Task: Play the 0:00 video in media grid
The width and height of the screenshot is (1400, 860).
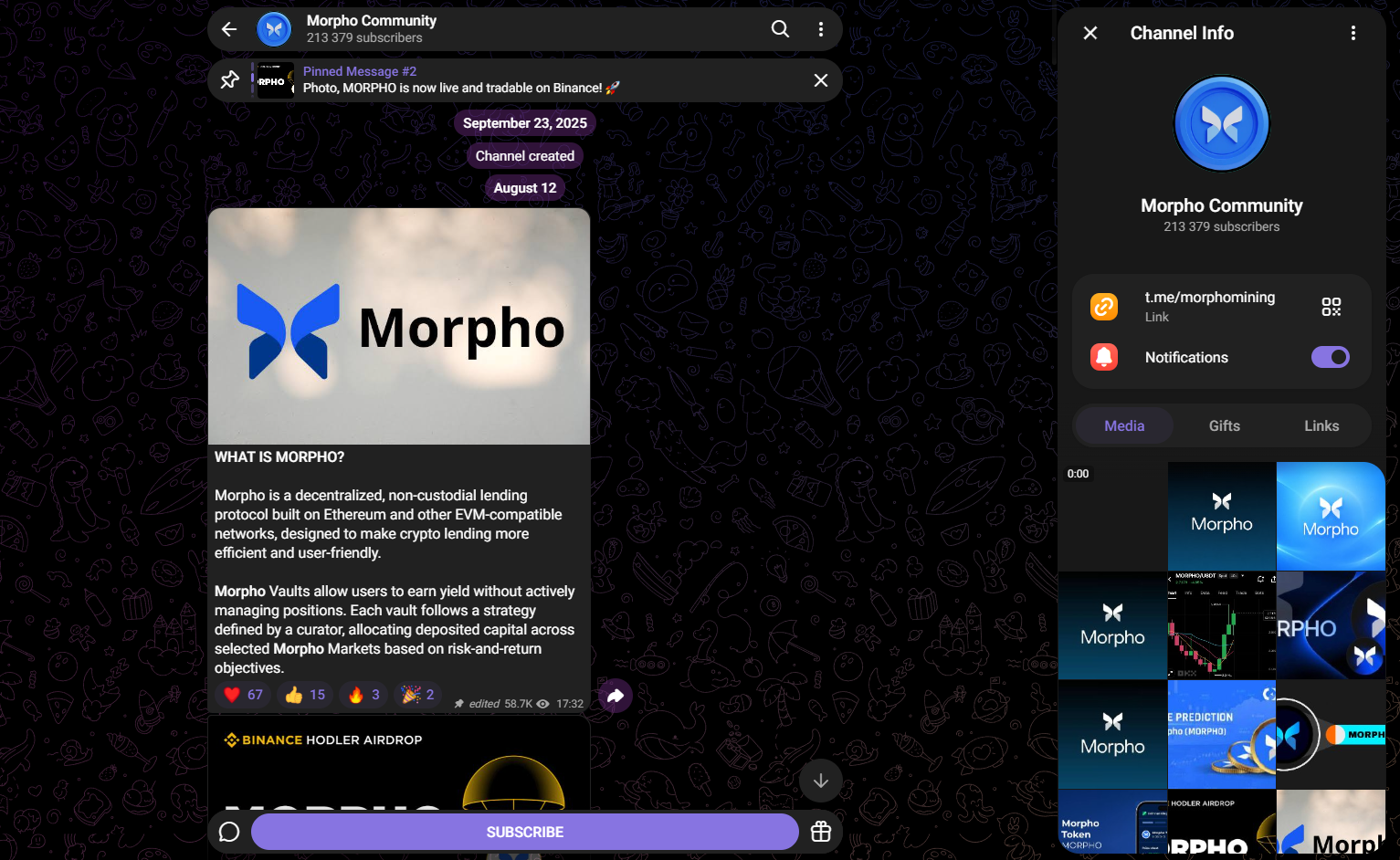Action: pos(1112,516)
